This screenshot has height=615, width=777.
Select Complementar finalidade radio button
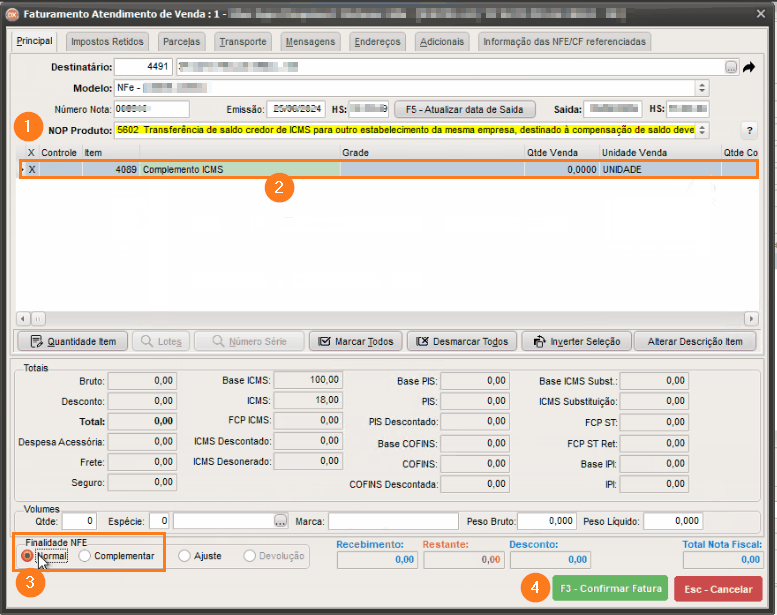85,556
